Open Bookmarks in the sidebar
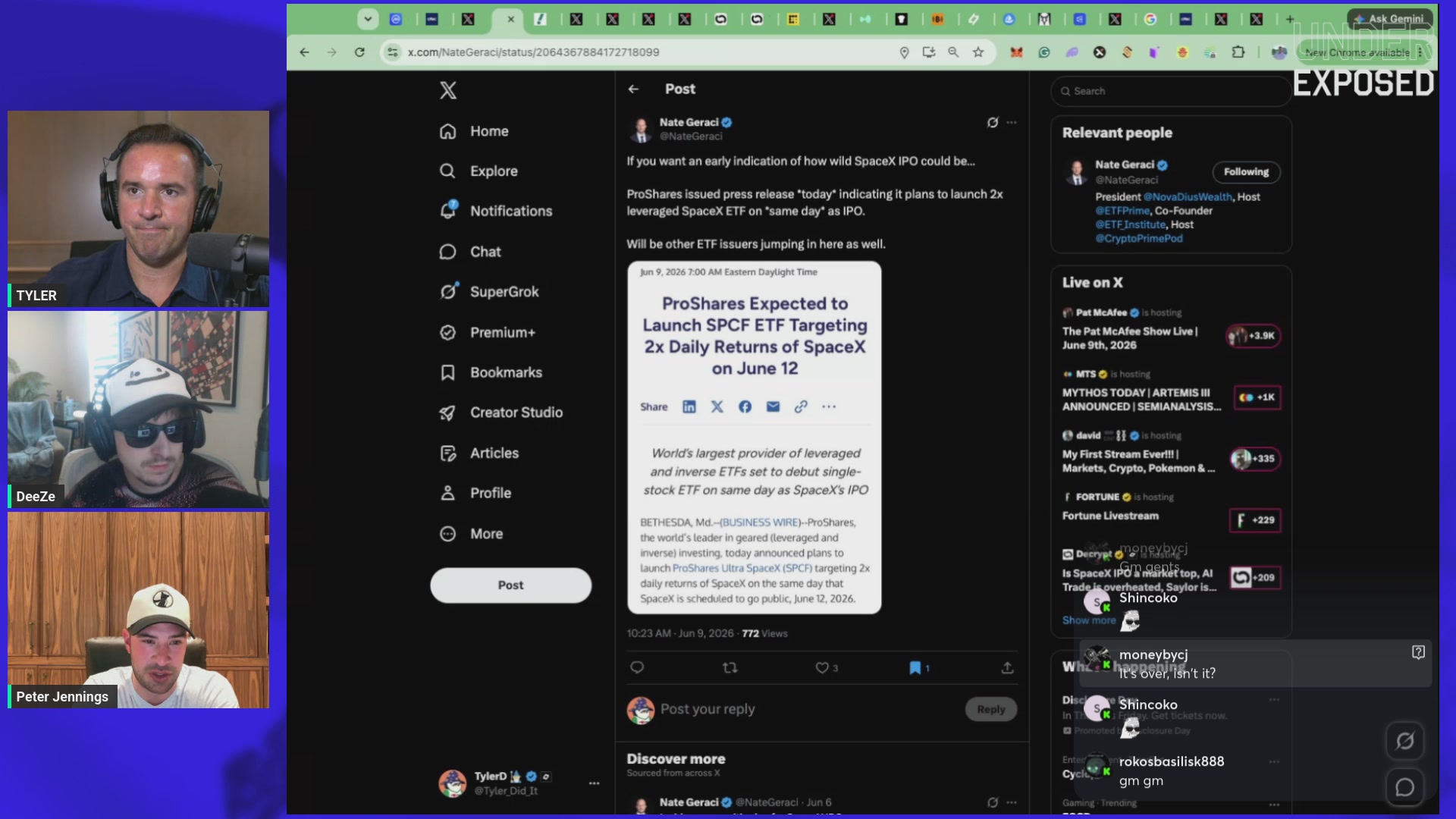 click(491, 372)
